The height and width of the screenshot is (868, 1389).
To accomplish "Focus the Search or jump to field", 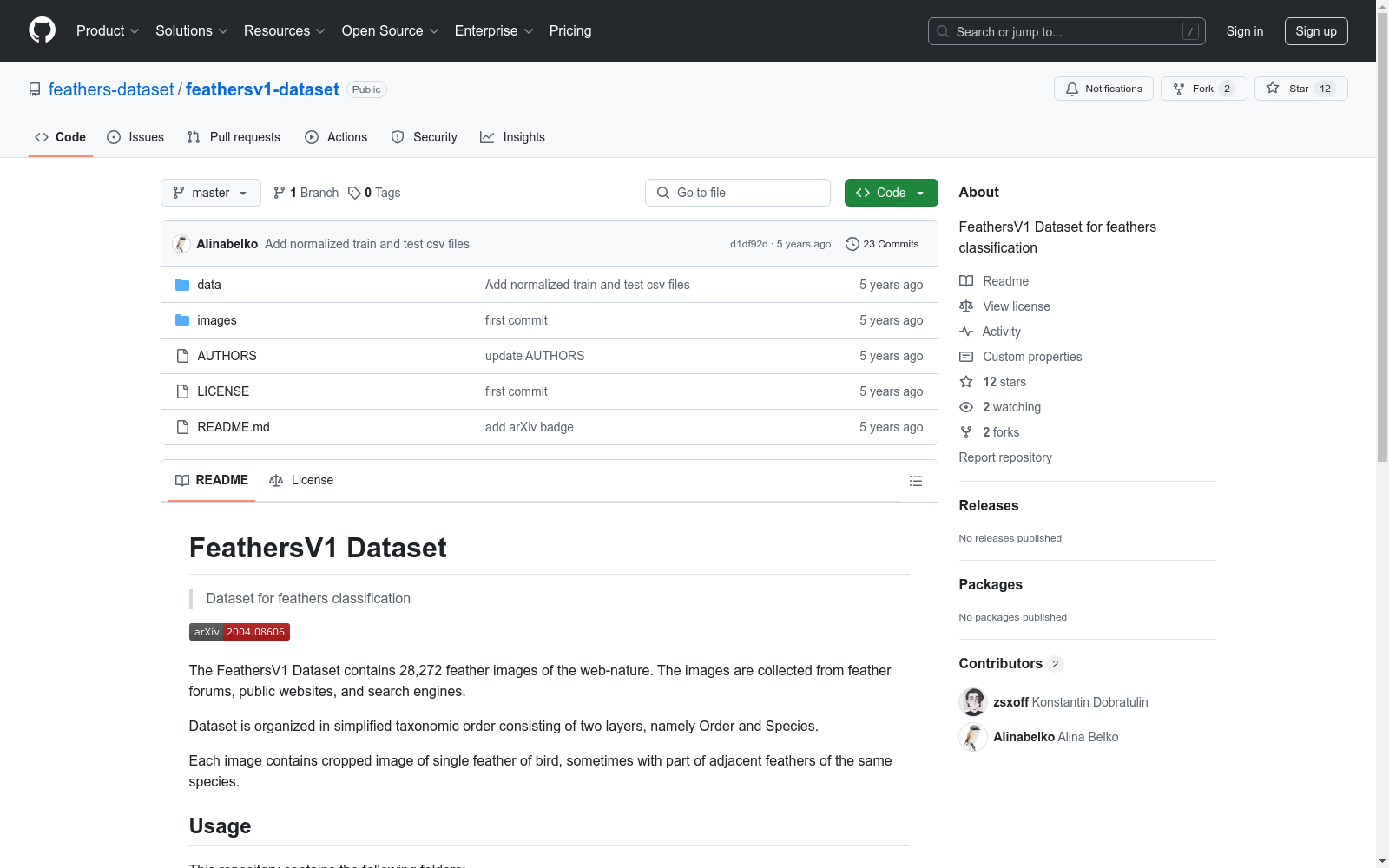I will (1067, 31).
